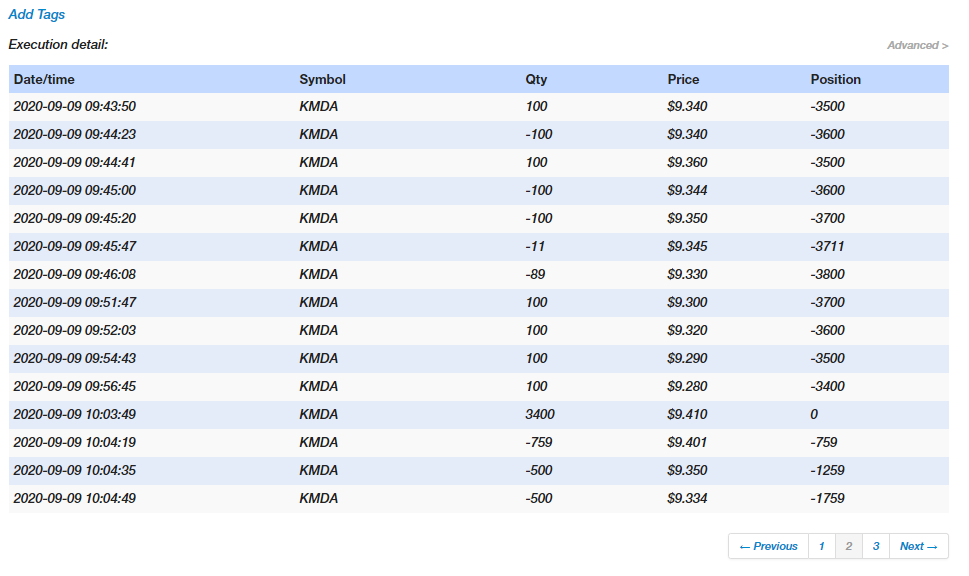Click the Price column header
This screenshot has height=576, width=969.
click(x=683, y=79)
